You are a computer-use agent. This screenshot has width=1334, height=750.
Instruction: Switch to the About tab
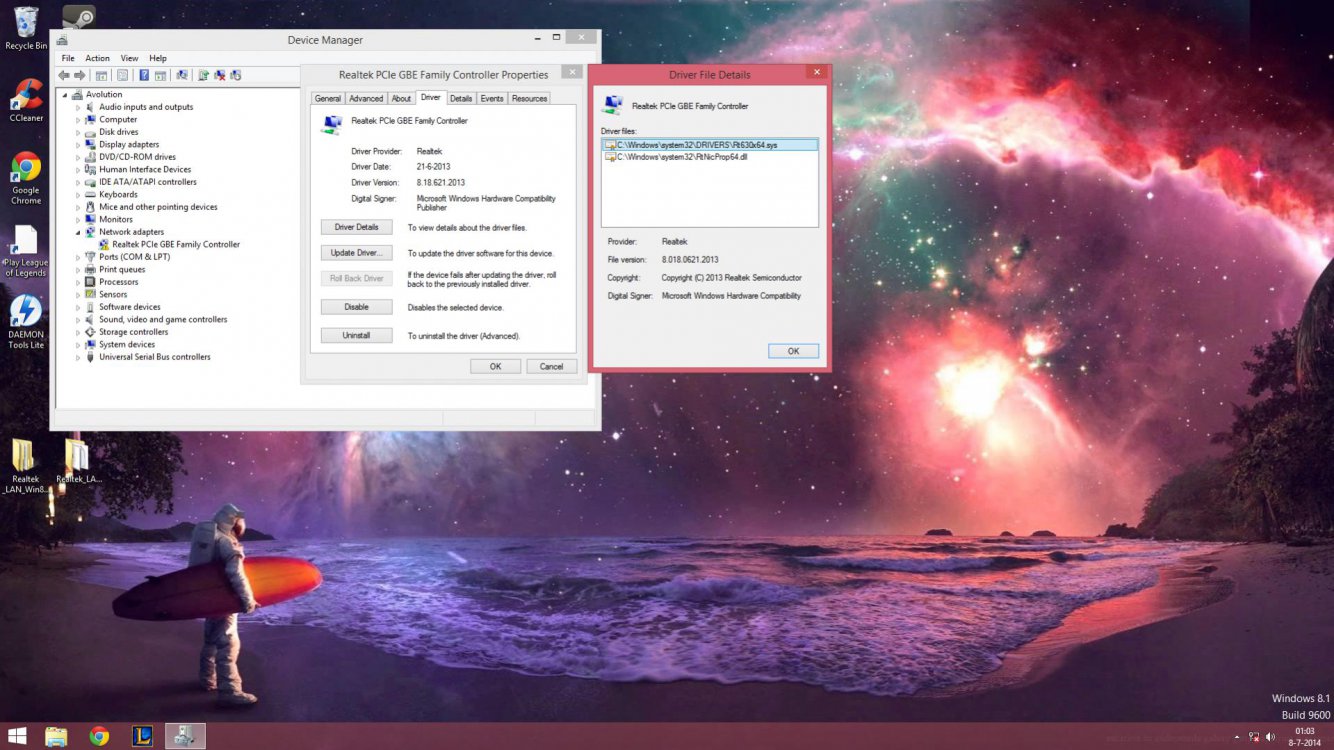401,98
